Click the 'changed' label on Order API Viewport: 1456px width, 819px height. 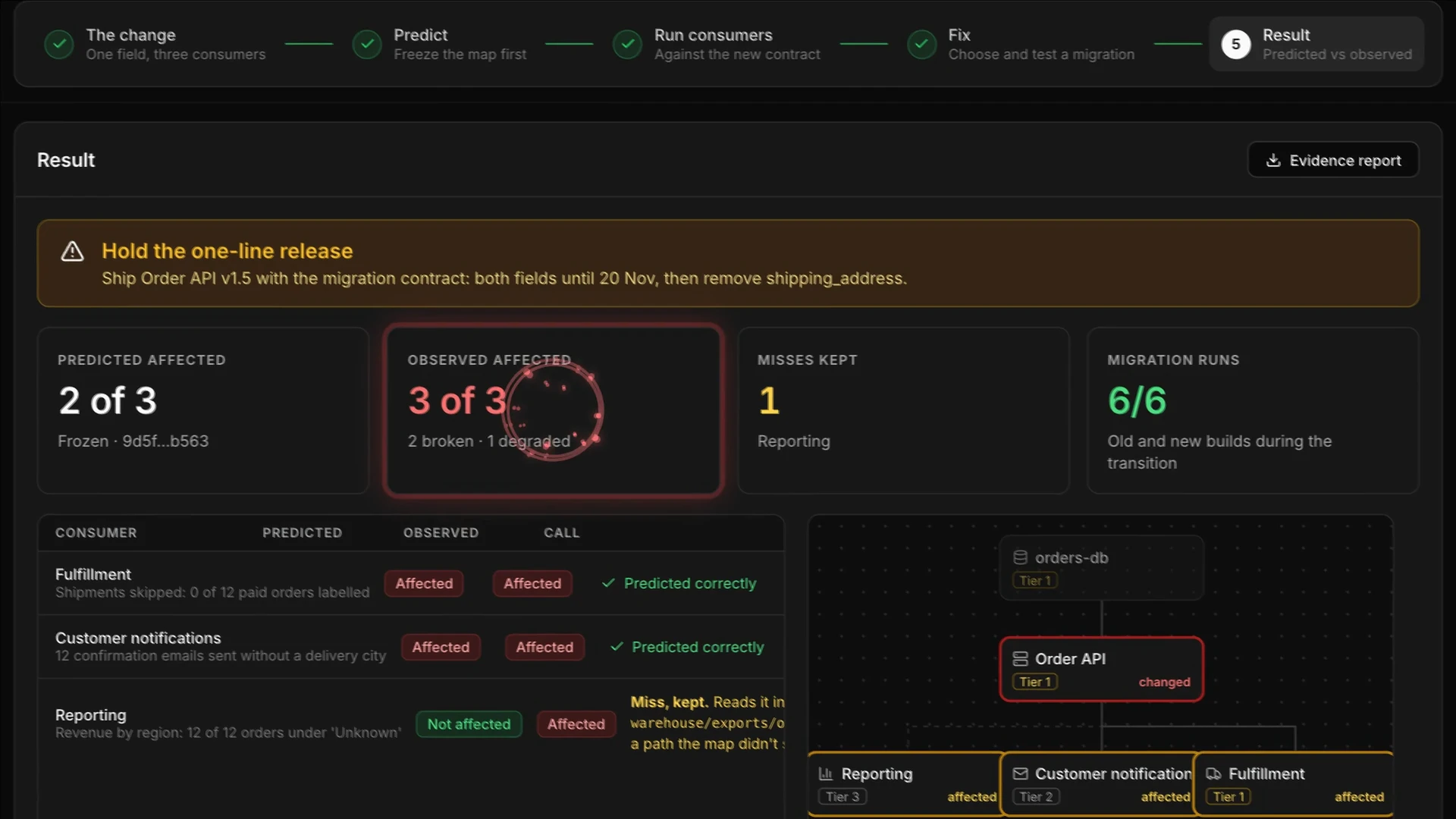(x=1164, y=682)
